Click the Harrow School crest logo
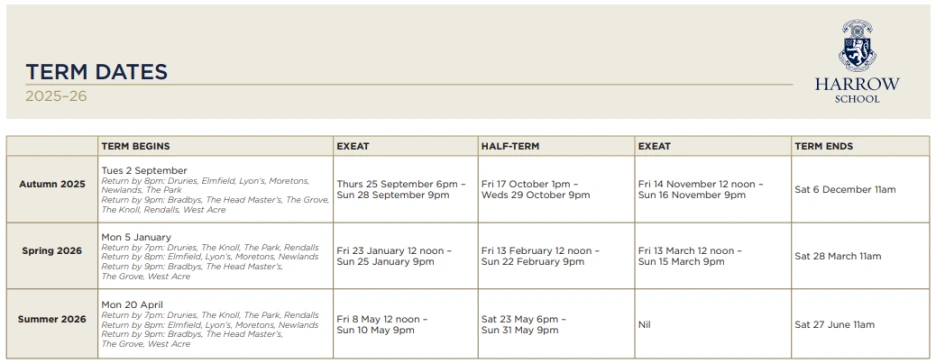Viewport: 936px width, 363px height. 857,45
